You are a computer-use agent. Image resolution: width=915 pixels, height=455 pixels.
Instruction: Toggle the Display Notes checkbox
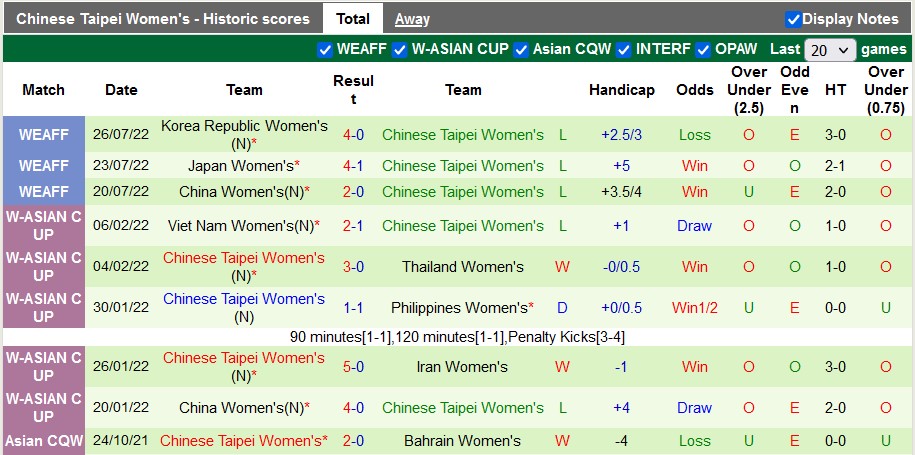point(793,19)
